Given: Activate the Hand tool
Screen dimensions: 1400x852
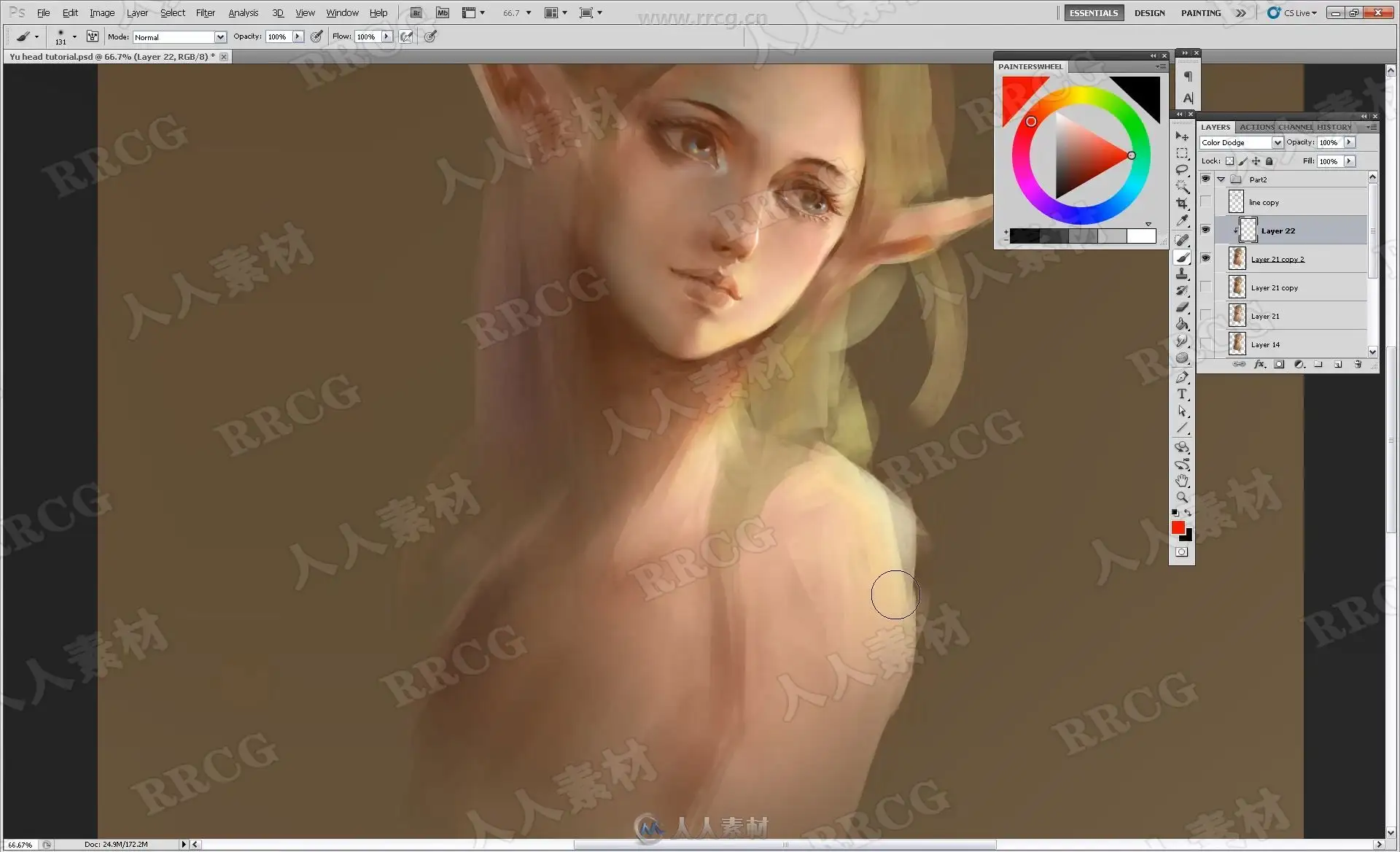Looking at the screenshot, I should [1182, 481].
